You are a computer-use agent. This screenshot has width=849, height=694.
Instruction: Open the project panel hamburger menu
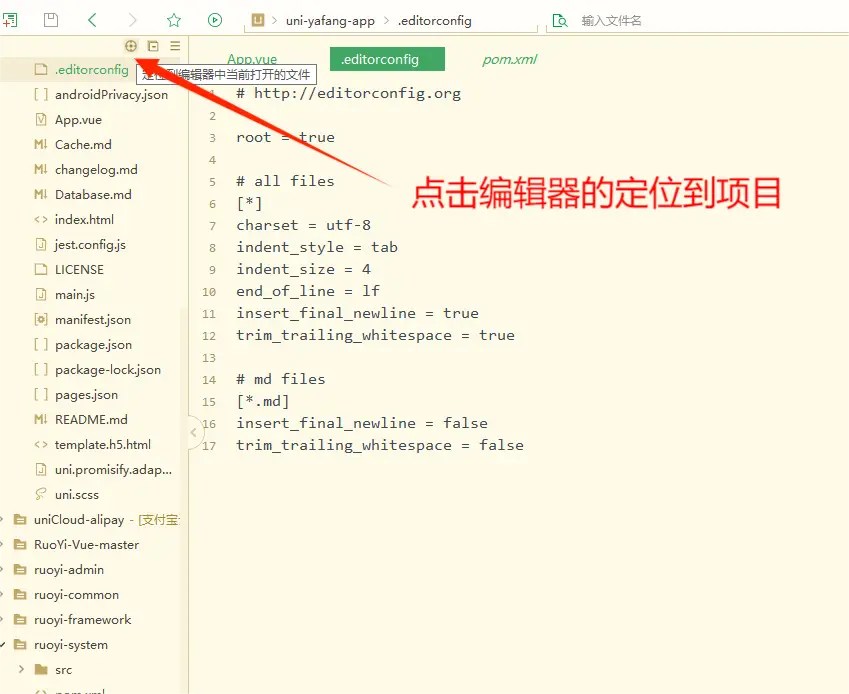[175, 46]
